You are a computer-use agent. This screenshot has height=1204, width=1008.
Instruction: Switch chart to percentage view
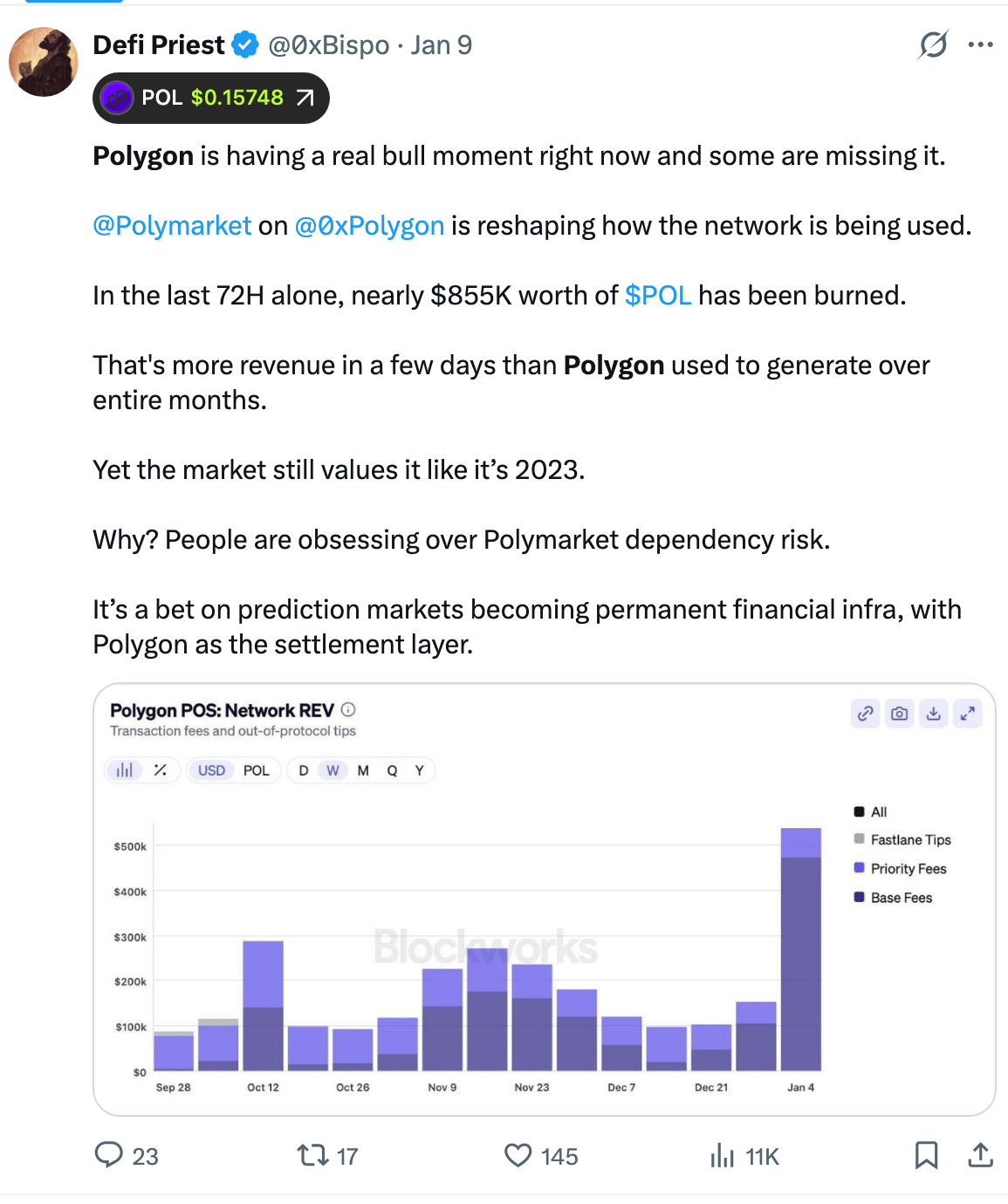tap(159, 770)
